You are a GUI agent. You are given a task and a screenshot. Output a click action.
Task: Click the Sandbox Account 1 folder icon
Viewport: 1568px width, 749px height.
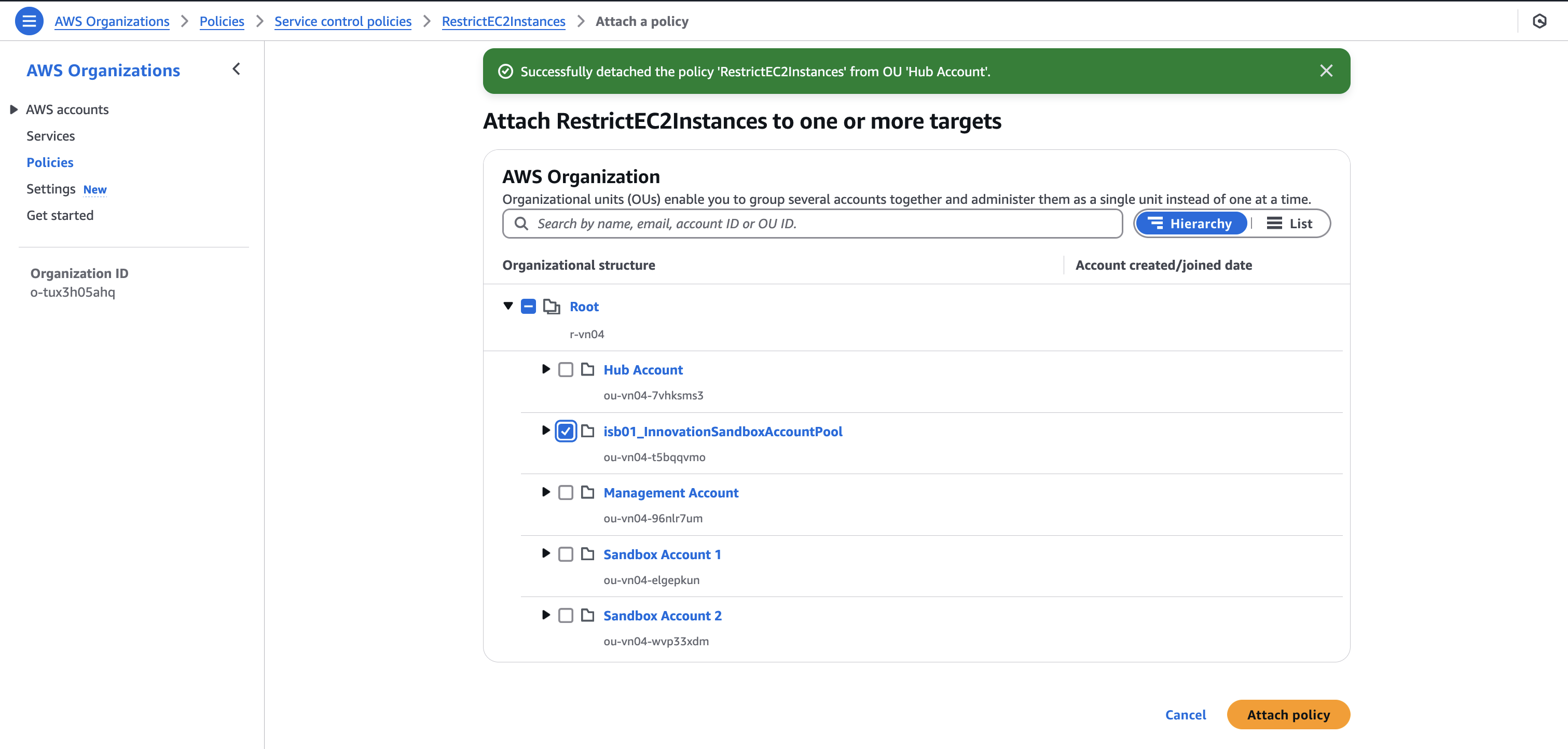coord(587,553)
